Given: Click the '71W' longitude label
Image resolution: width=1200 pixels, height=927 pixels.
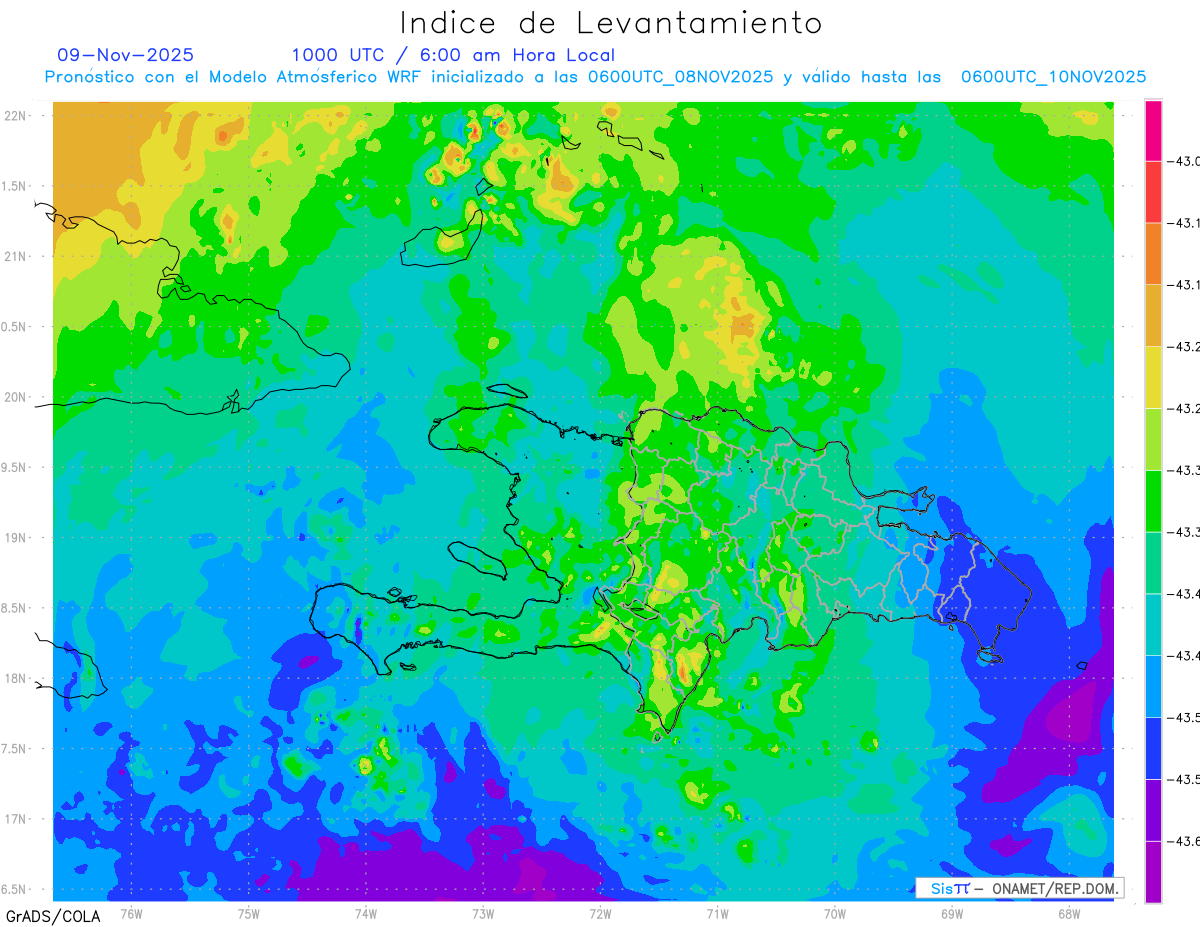Looking at the screenshot, I should (717, 914).
